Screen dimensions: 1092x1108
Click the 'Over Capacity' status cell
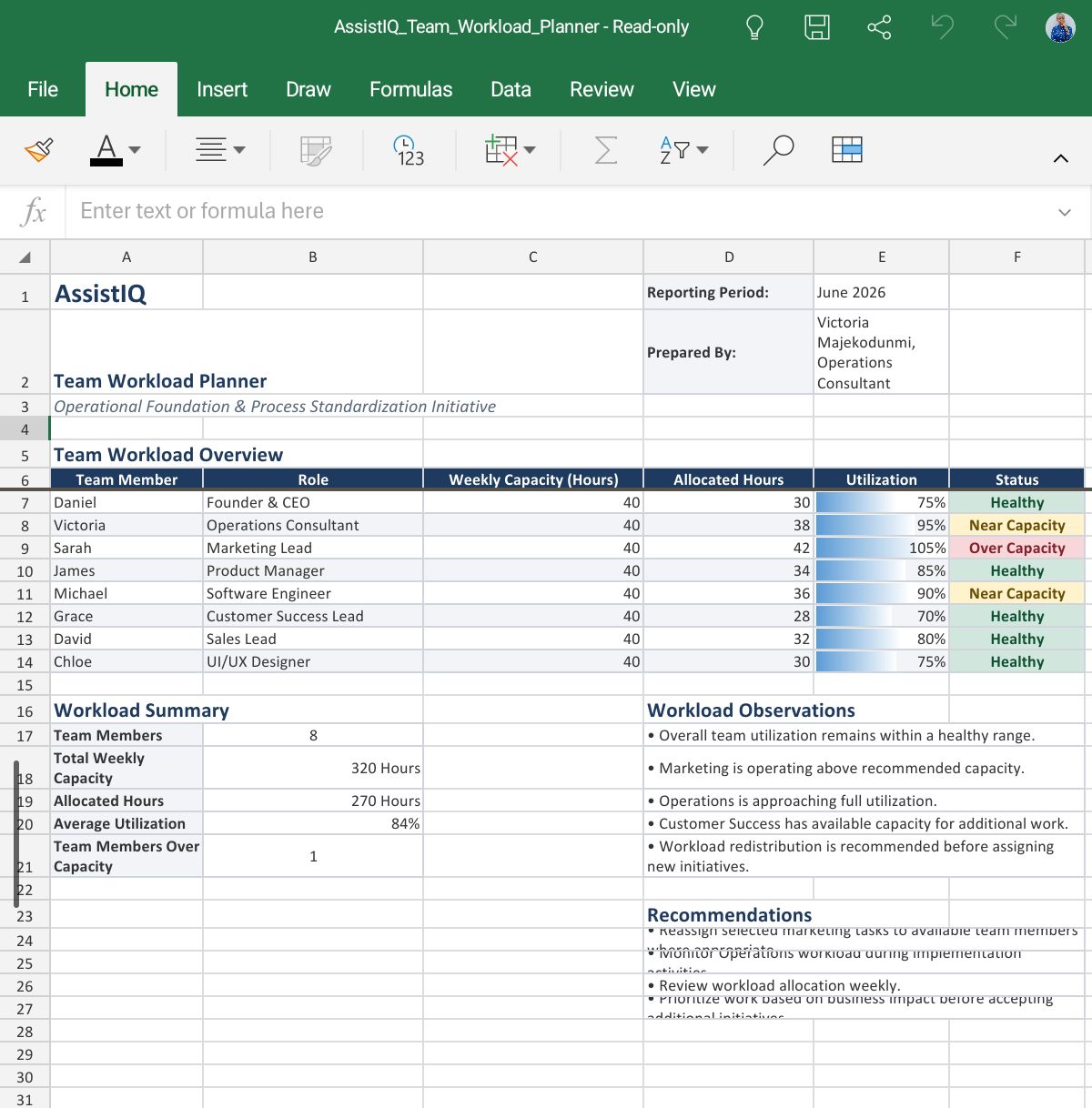click(x=1016, y=548)
